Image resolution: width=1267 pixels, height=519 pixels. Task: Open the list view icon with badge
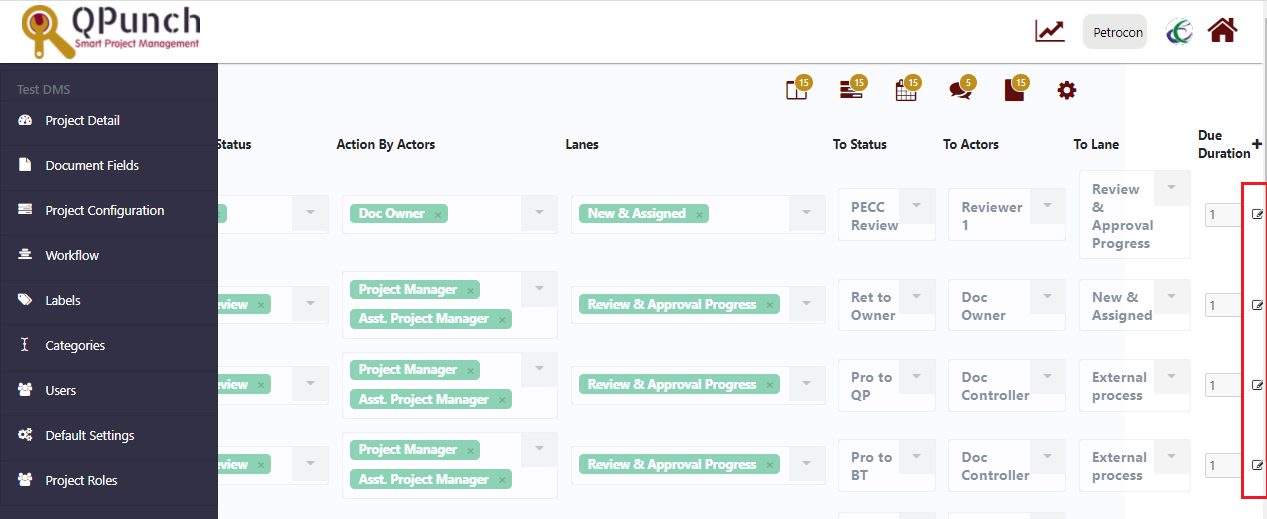coord(852,89)
